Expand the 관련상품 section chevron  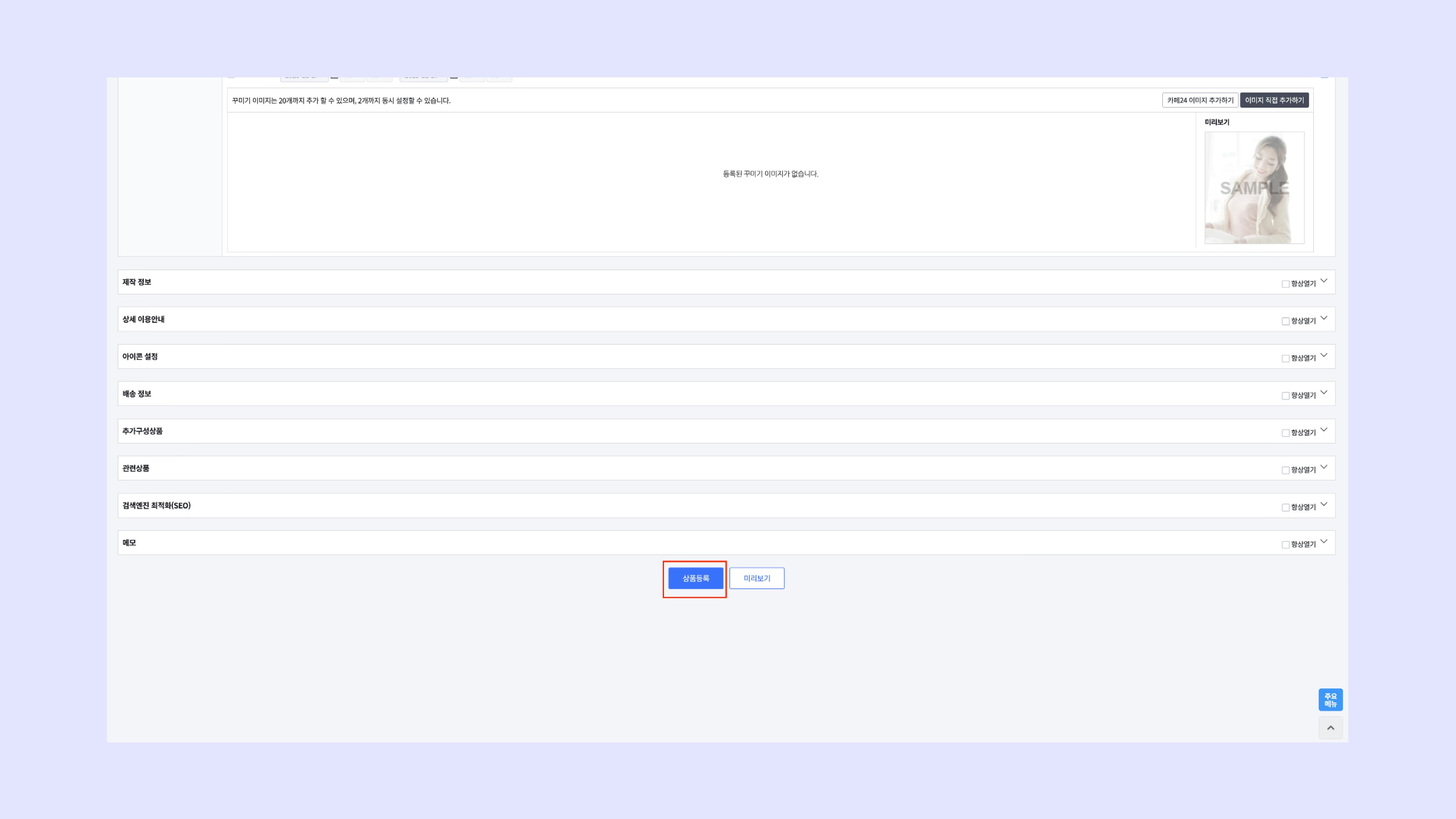(x=1324, y=468)
